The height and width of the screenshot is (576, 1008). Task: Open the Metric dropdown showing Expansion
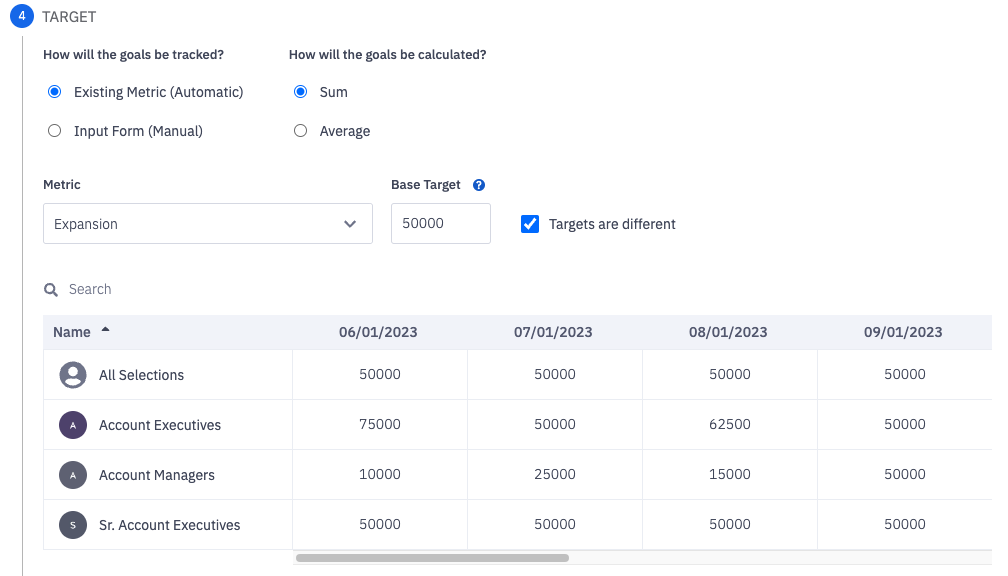point(207,224)
